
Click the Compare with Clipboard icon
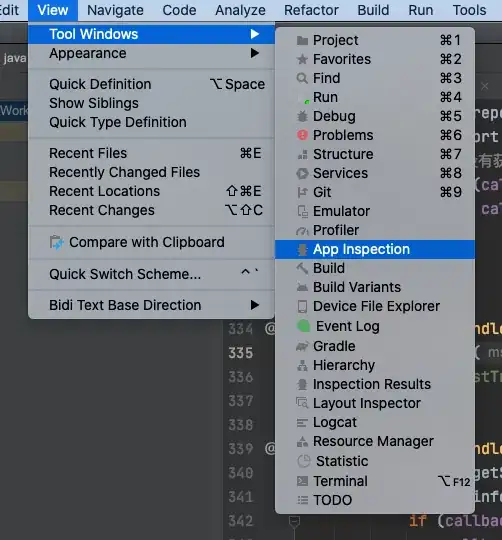tap(57, 242)
